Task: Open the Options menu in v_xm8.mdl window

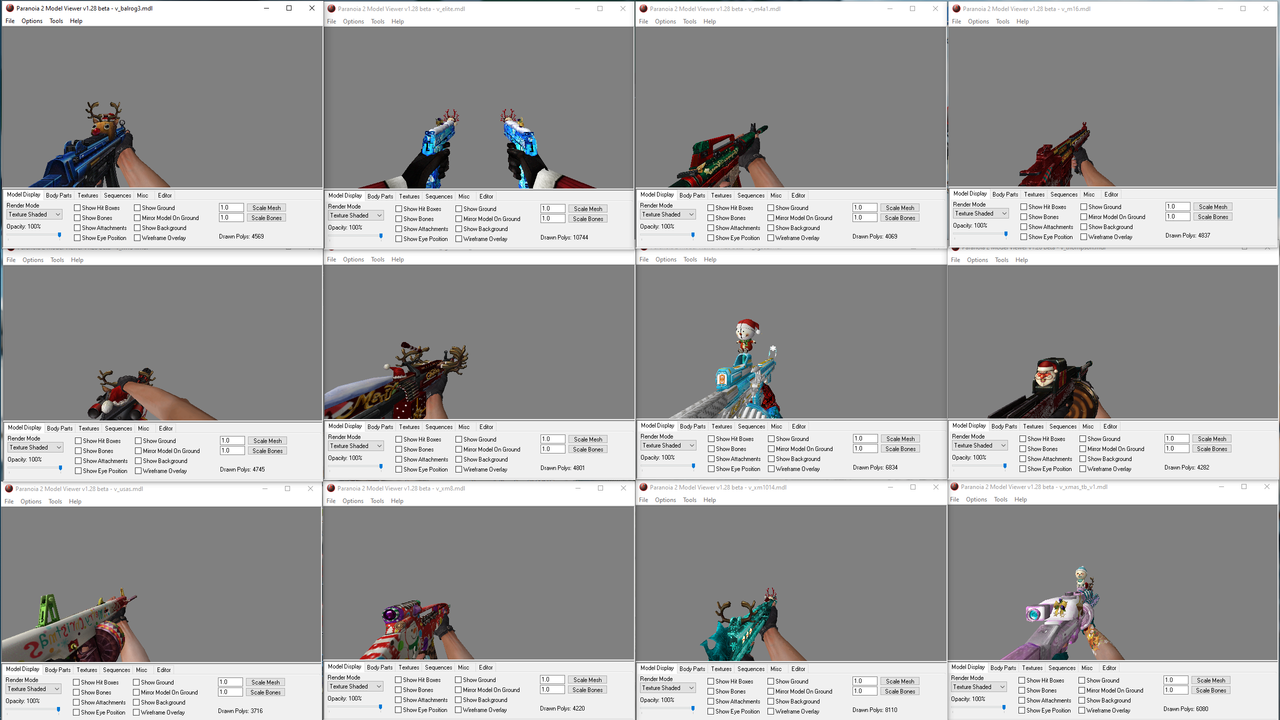Action: pos(353,501)
